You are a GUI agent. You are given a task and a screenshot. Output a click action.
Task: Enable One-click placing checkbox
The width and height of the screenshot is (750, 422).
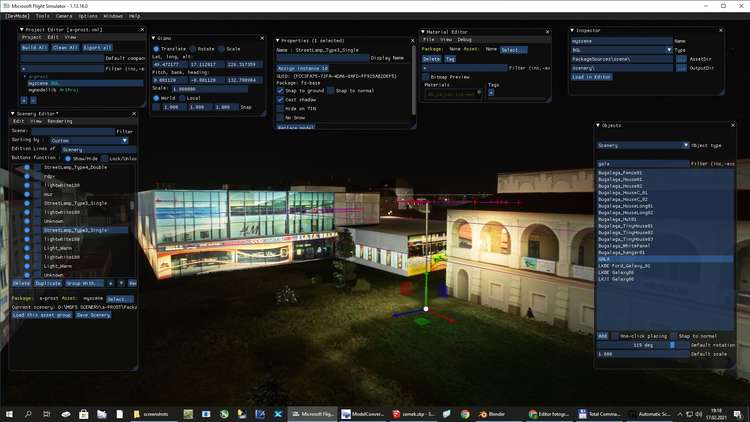(x=615, y=336)
